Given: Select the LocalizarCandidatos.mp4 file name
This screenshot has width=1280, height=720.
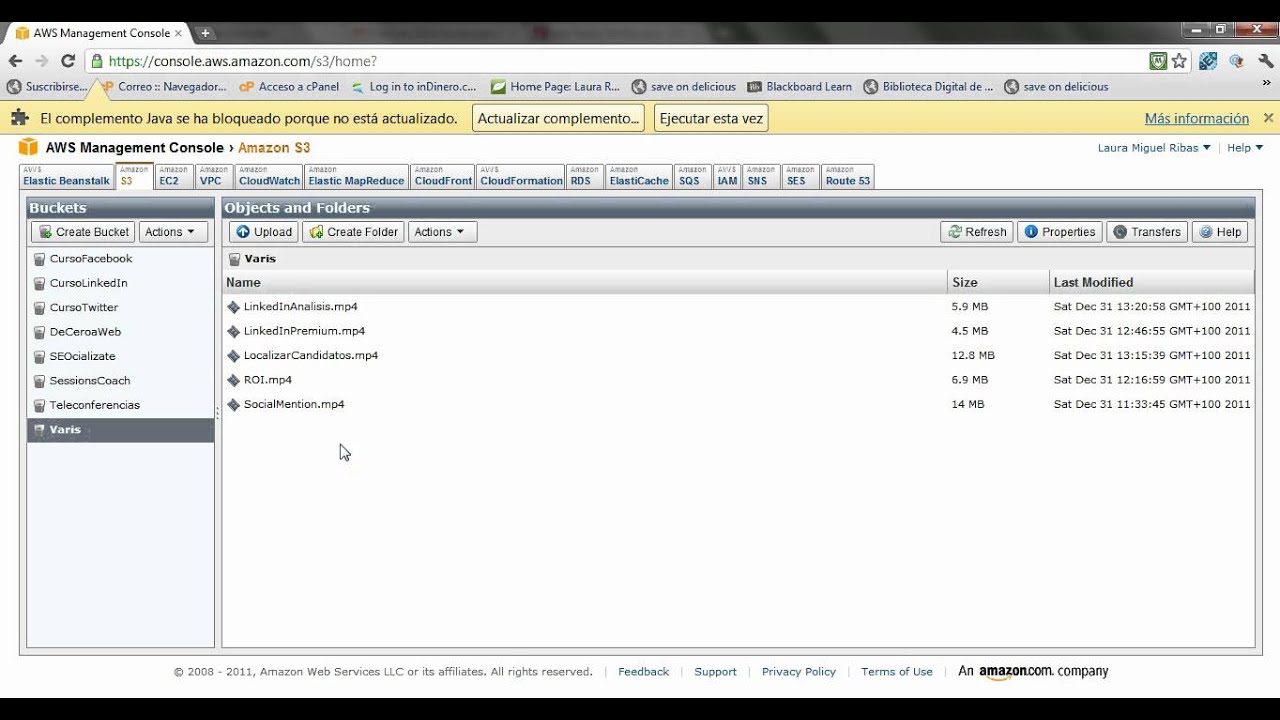Looking at the screenshot, I should (x=311, y=356).
